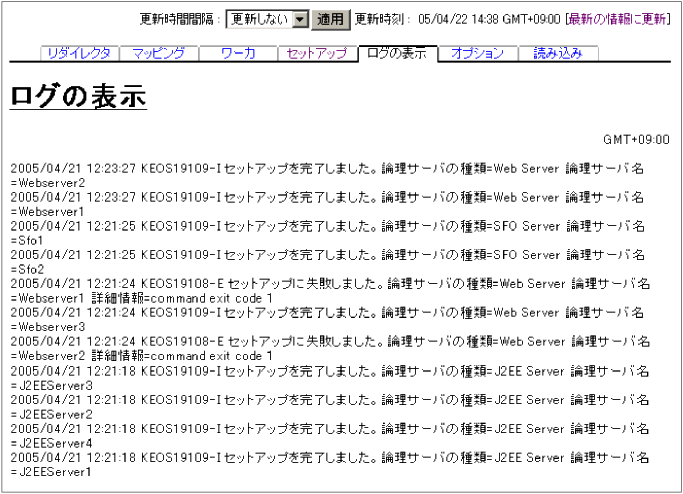Click the =J2EEServer1 log text
This screenshot has height=494, width=683.
click(51, 472)
